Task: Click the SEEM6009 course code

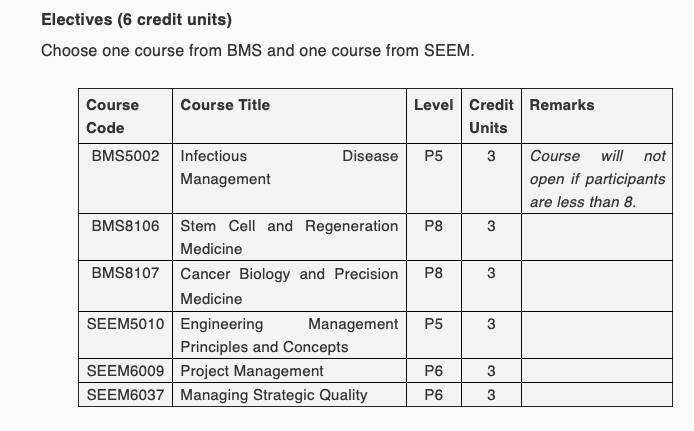Action: tap(126, 371)
